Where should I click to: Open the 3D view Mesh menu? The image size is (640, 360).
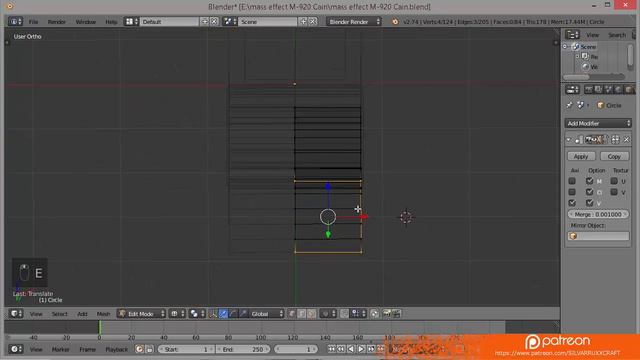click(103, 313)
